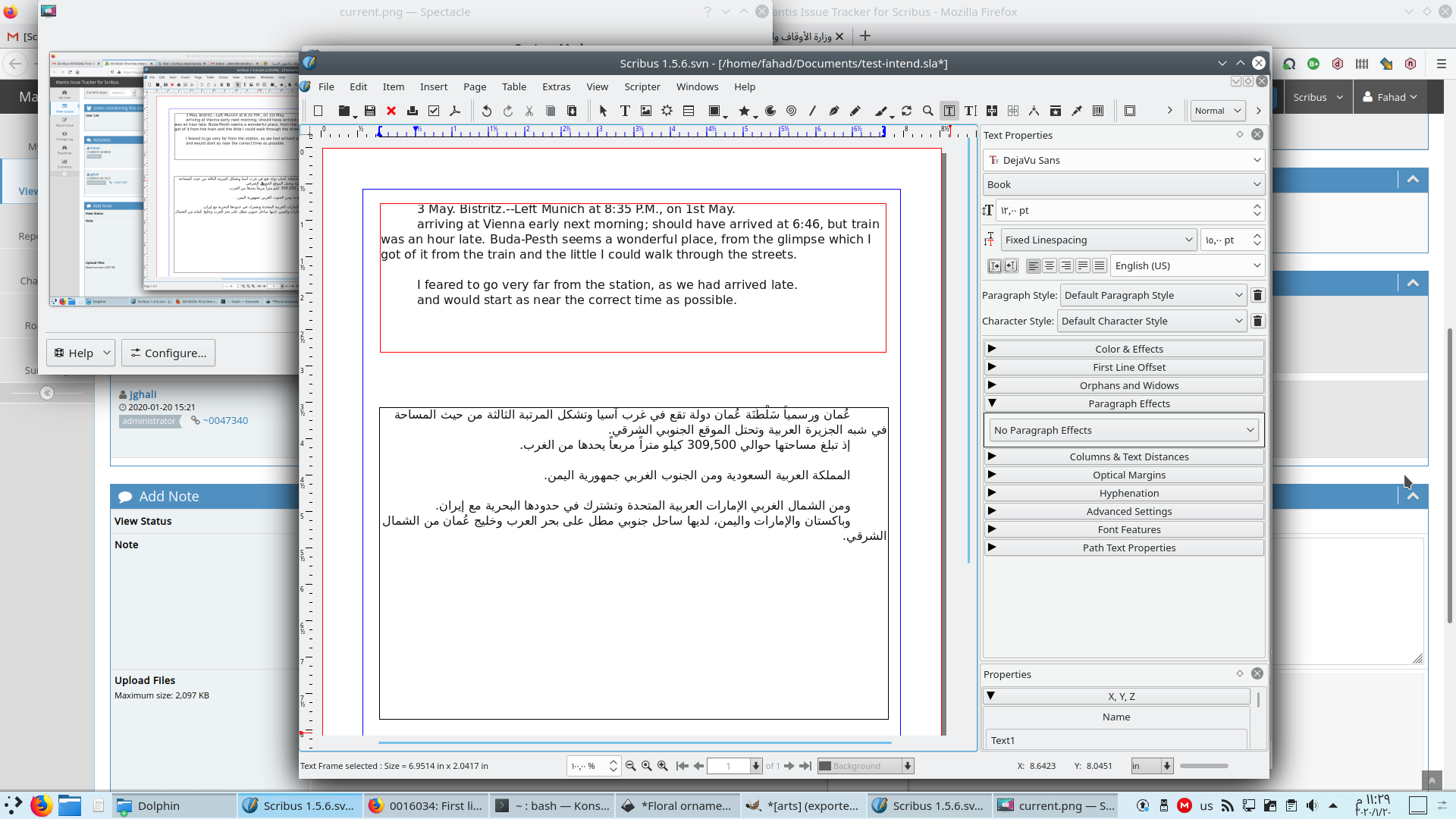The height and width of the screenshot is (819, 1456).
Task: Pick the Bezier Curve pen tool
Action: point(833,111)
